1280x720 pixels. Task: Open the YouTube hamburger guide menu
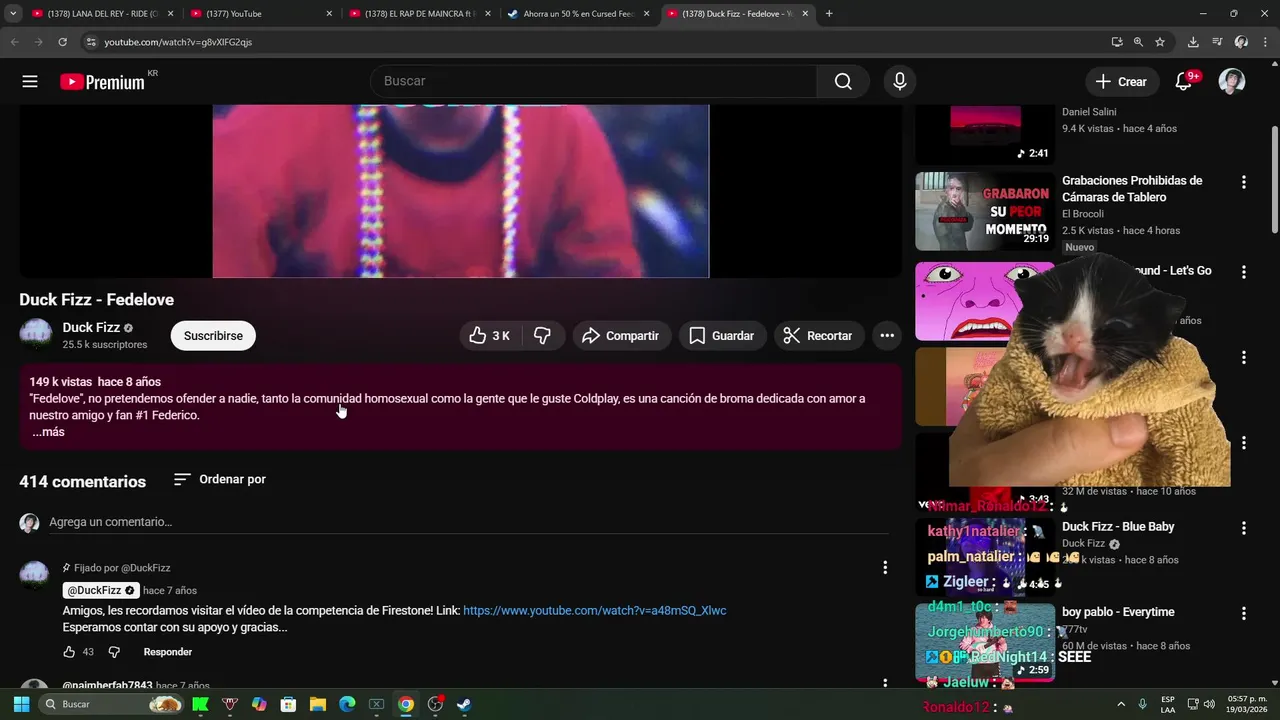(30, 82)
